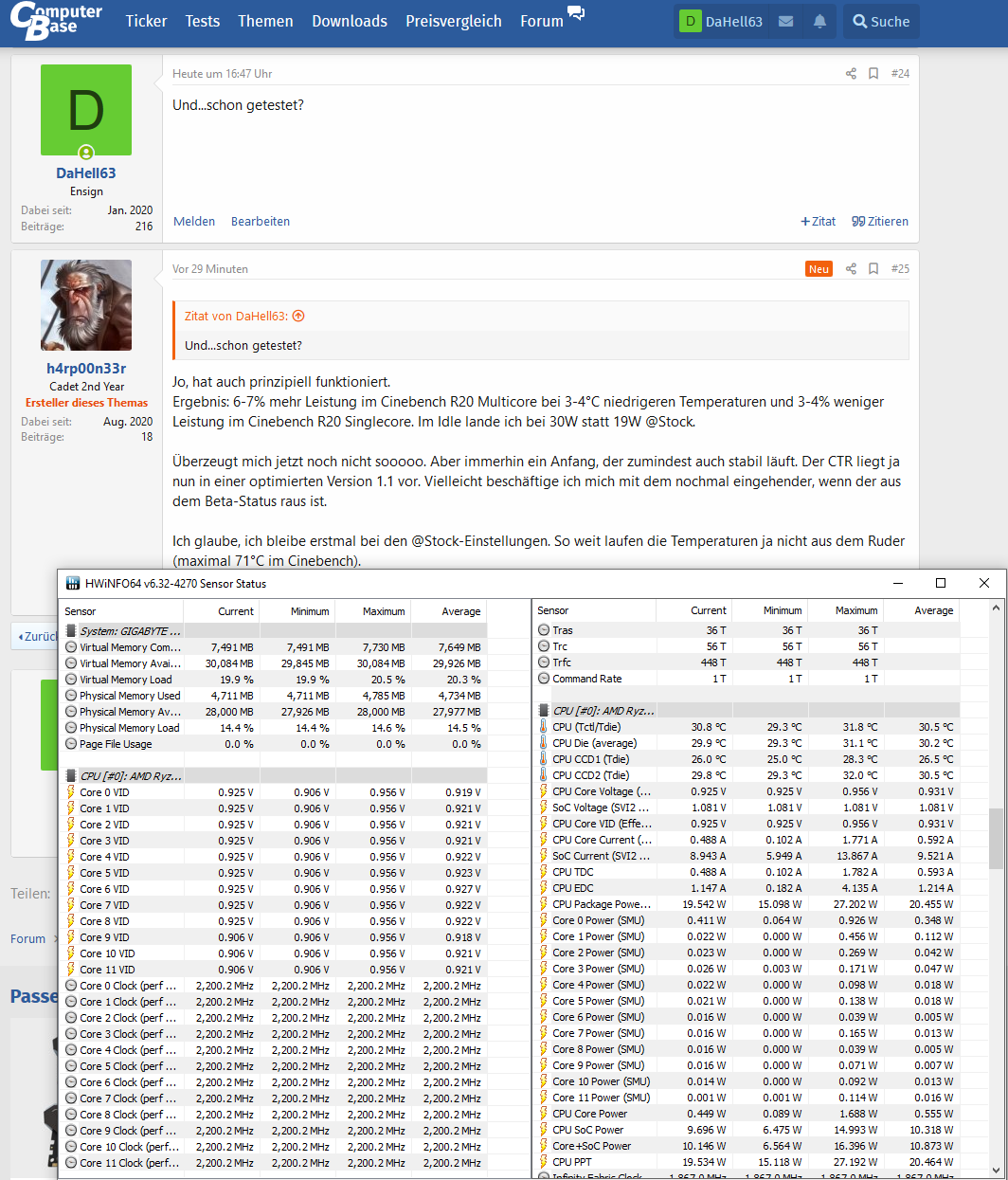Select the Physical Memory Used row
Viewport: 1008px width, 1180px height.
point(274,696)
